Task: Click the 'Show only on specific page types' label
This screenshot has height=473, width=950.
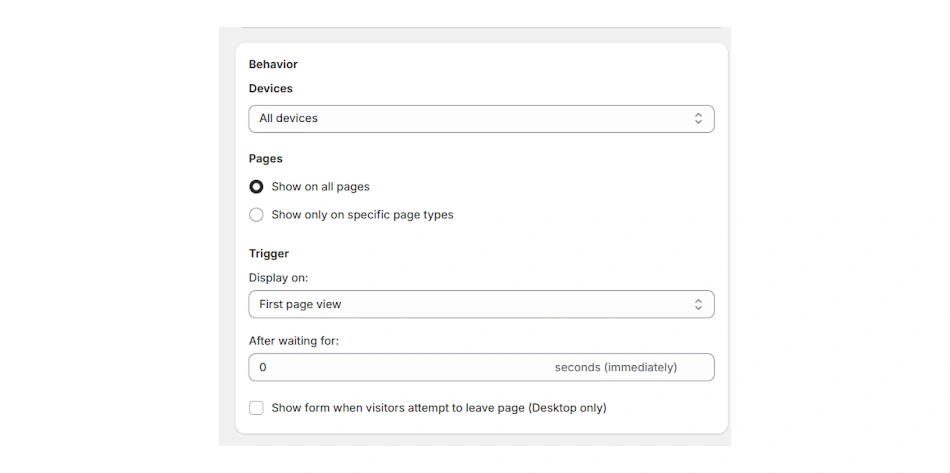Action: click(362, 215)
